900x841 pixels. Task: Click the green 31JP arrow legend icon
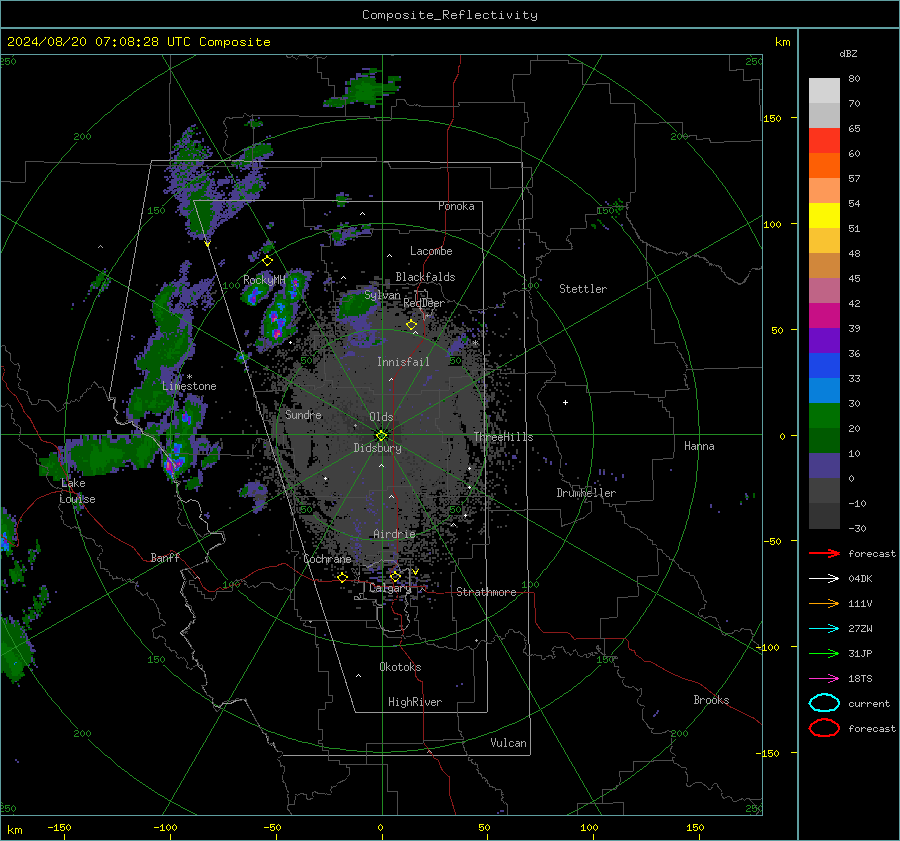coord(824,653)
